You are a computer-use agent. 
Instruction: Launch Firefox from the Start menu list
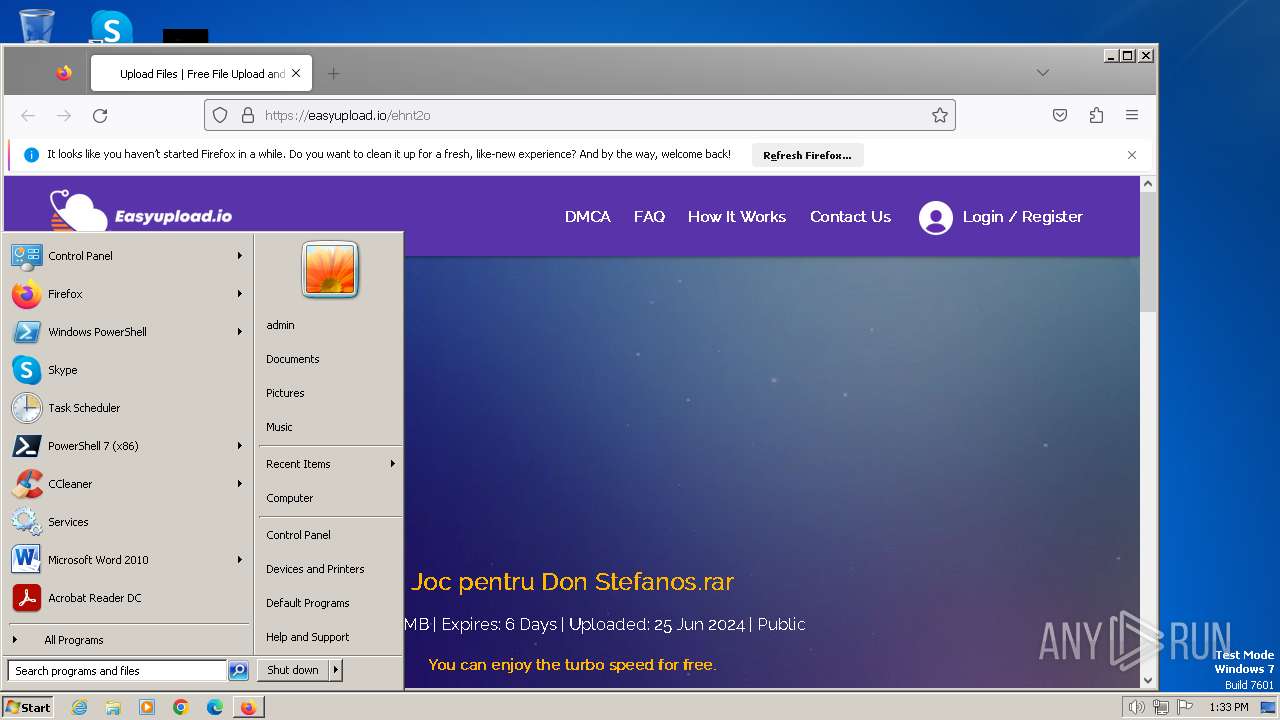[x=128, y=294]
